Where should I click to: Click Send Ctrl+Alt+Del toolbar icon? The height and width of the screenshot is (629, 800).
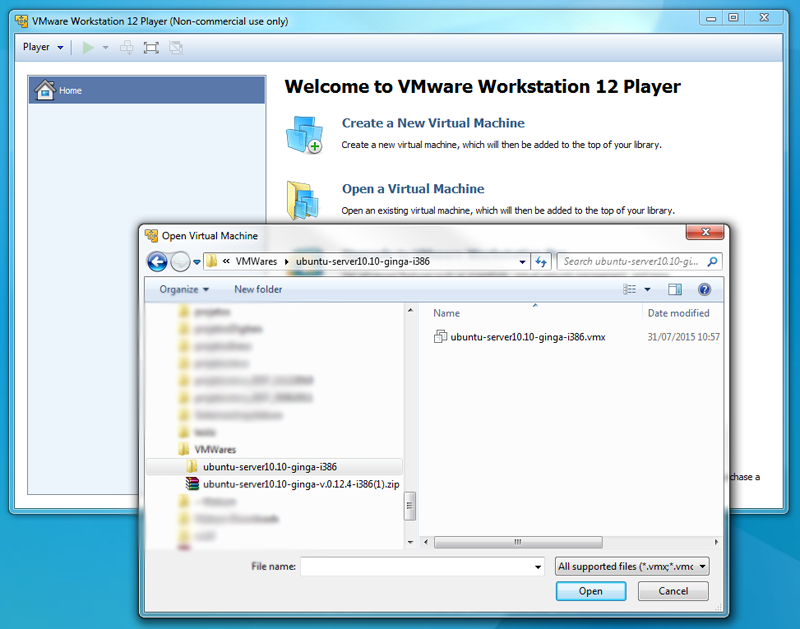[x=127, y=47]
